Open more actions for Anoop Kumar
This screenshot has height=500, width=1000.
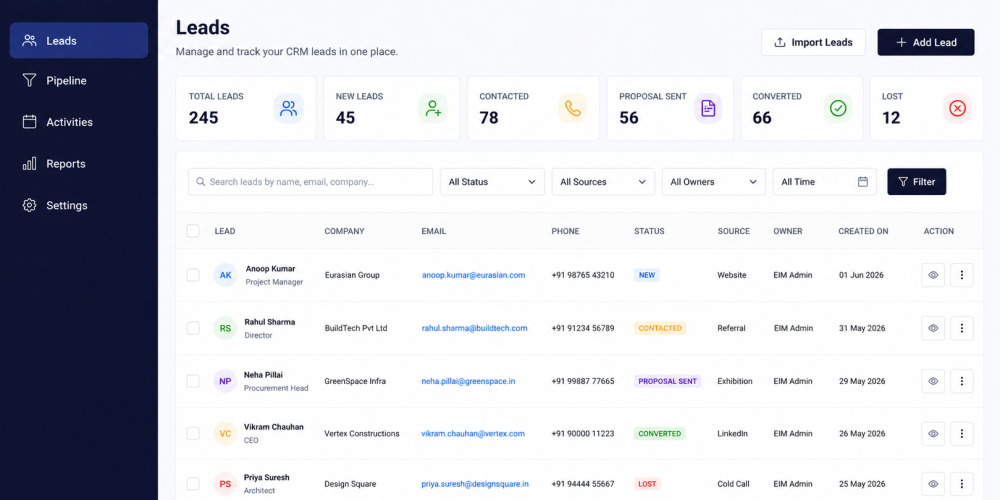962,275
